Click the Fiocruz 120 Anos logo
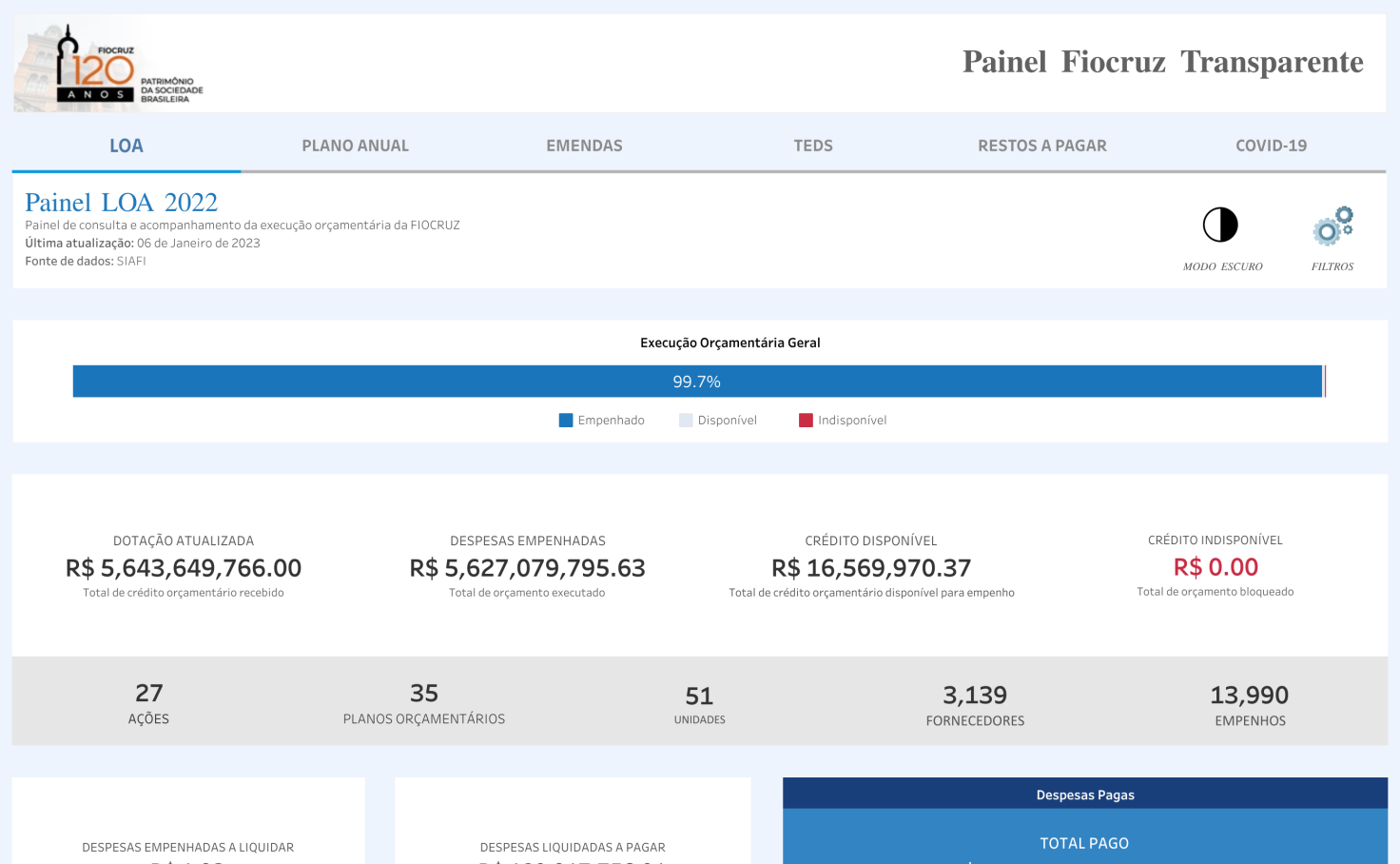The height and width of the screenshot is (864, 1400). (107, 67)
